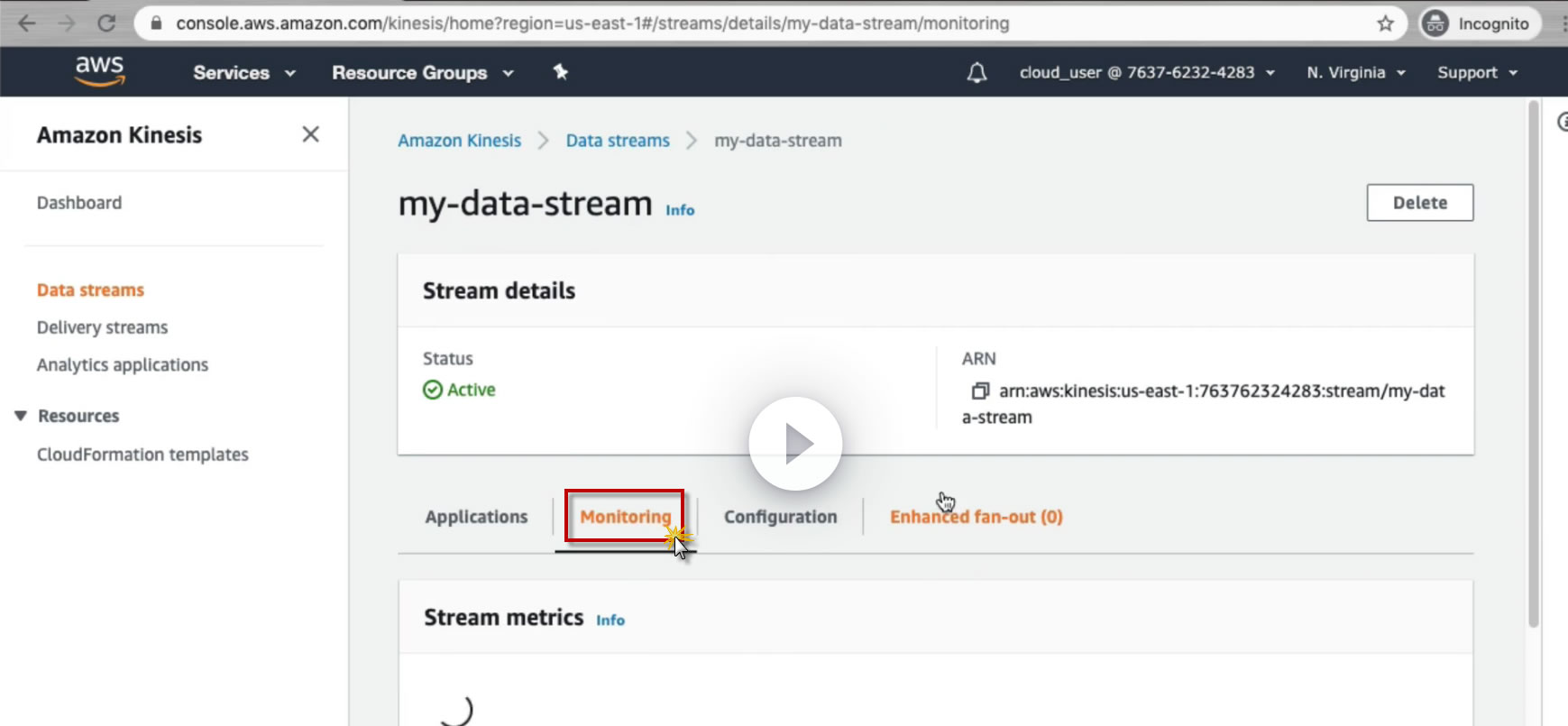Open the Services dropdown menu

click(243, 73)
